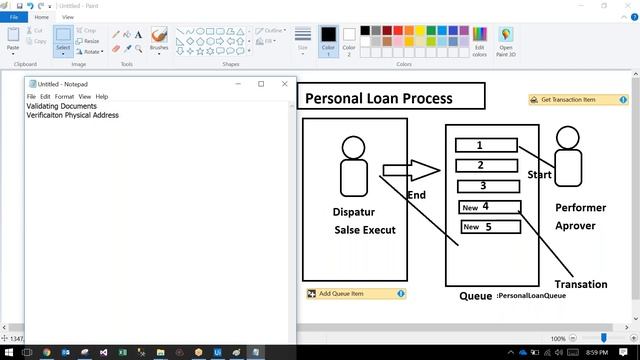Viewport: 640px width, 360px height.
Task: Click the zoom out minus button
Action: 573,338
